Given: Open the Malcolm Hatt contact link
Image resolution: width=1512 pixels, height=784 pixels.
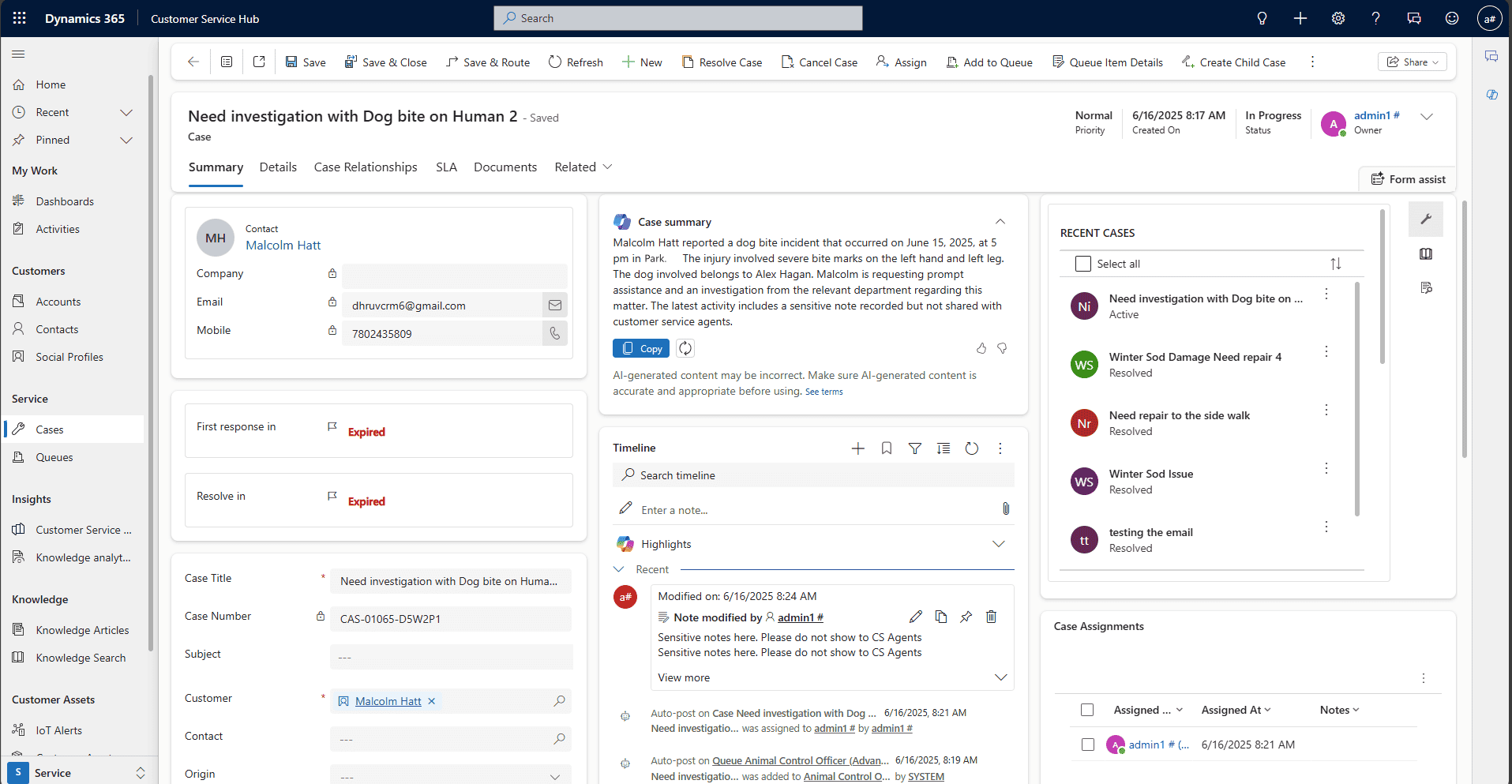Looking at the screenshot, I should coord(283,246).
